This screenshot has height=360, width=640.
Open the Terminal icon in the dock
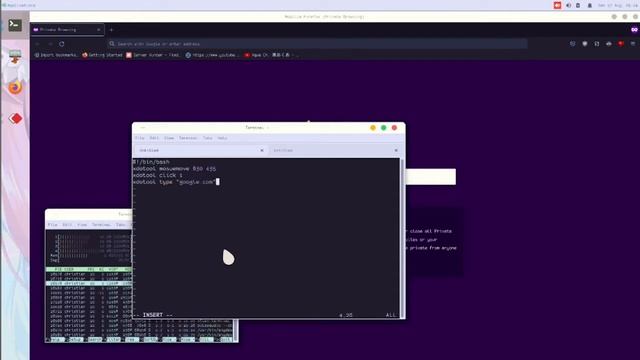(x=15, y=25)
